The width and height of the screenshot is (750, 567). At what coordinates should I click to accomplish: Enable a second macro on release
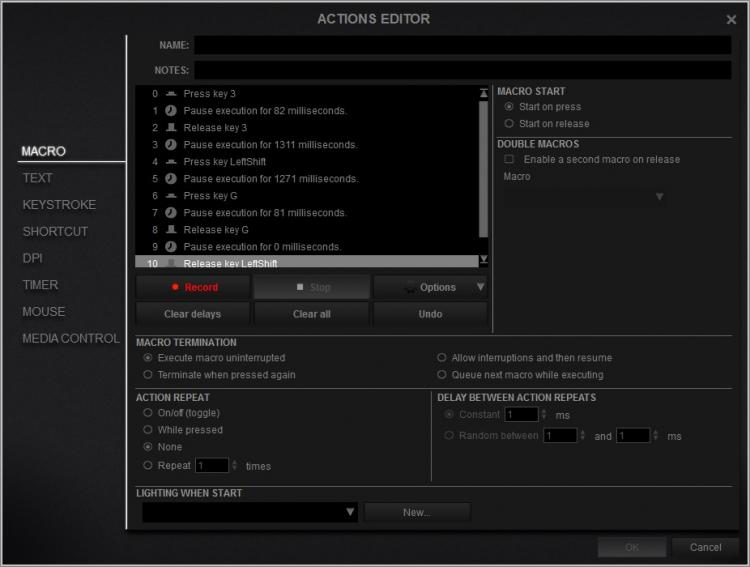(x=509, y=159)
